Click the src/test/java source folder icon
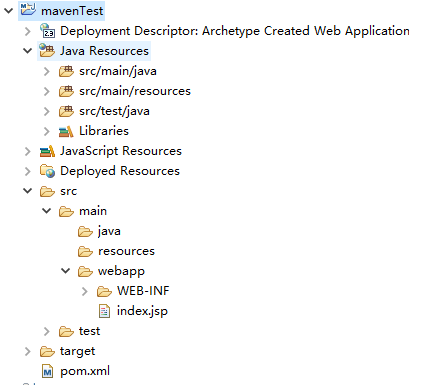The image size is (432, 385). pyautogui.click(x=66, y=111)
